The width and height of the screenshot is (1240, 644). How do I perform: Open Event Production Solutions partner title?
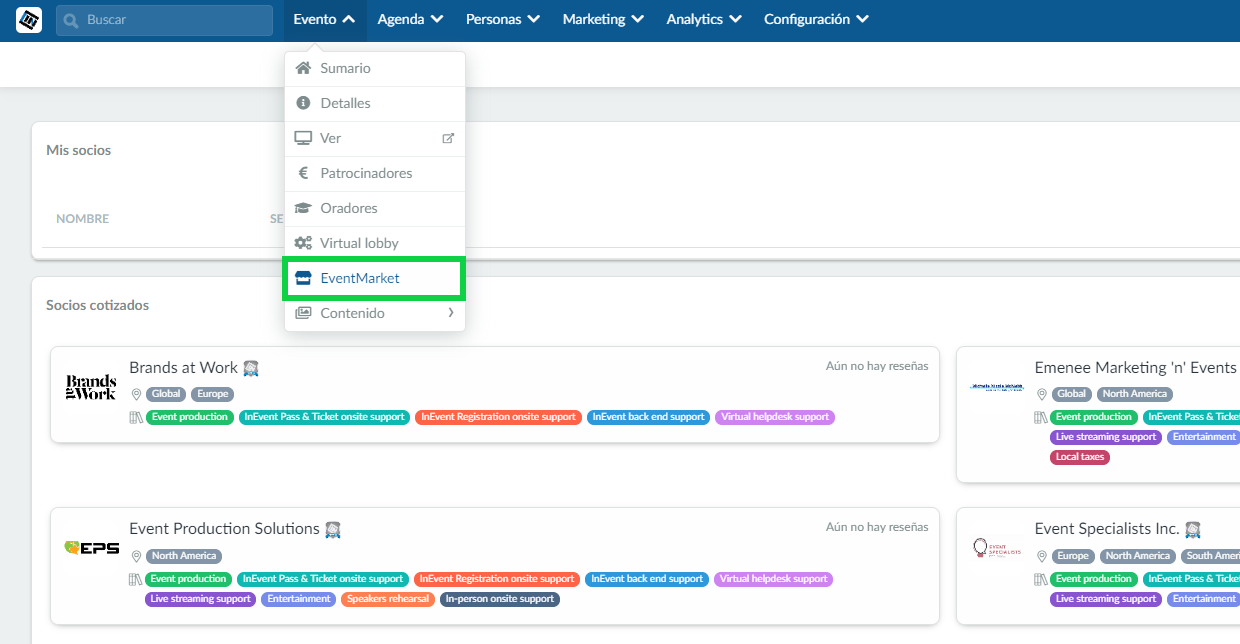click(224, 529)
